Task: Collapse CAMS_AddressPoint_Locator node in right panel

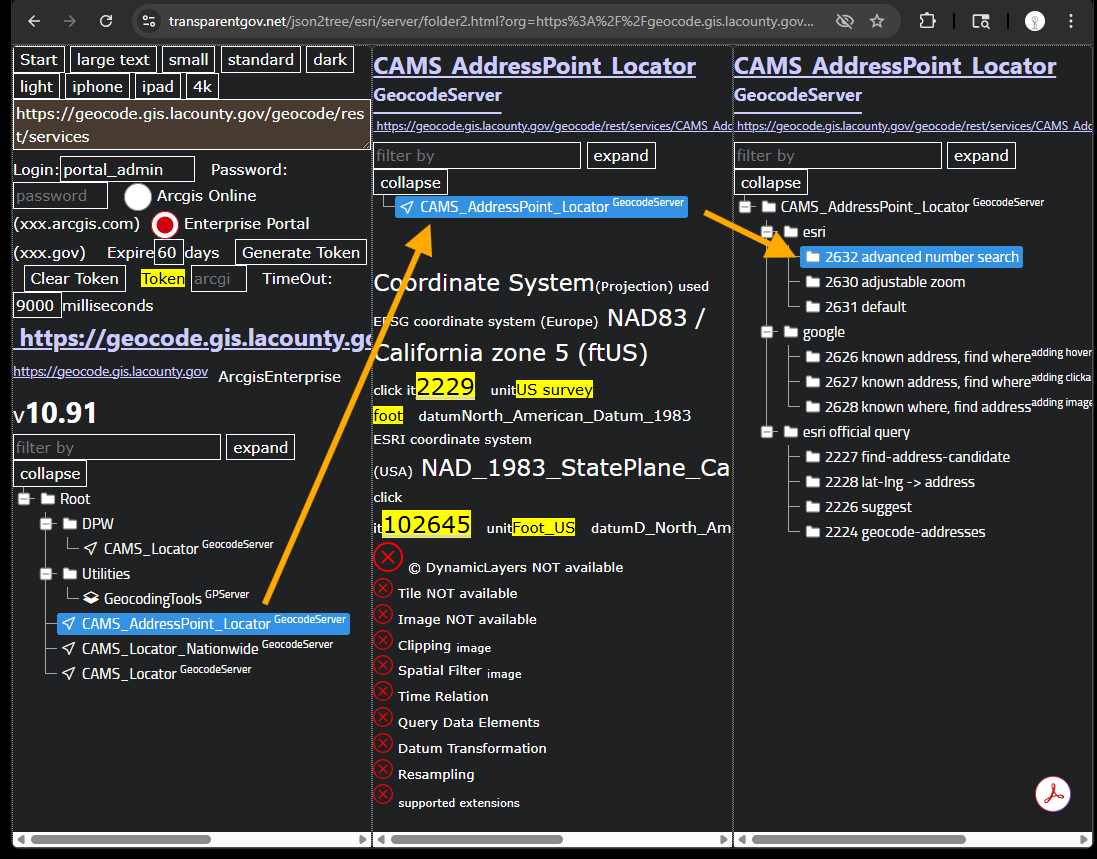Action: coord(746,206)
